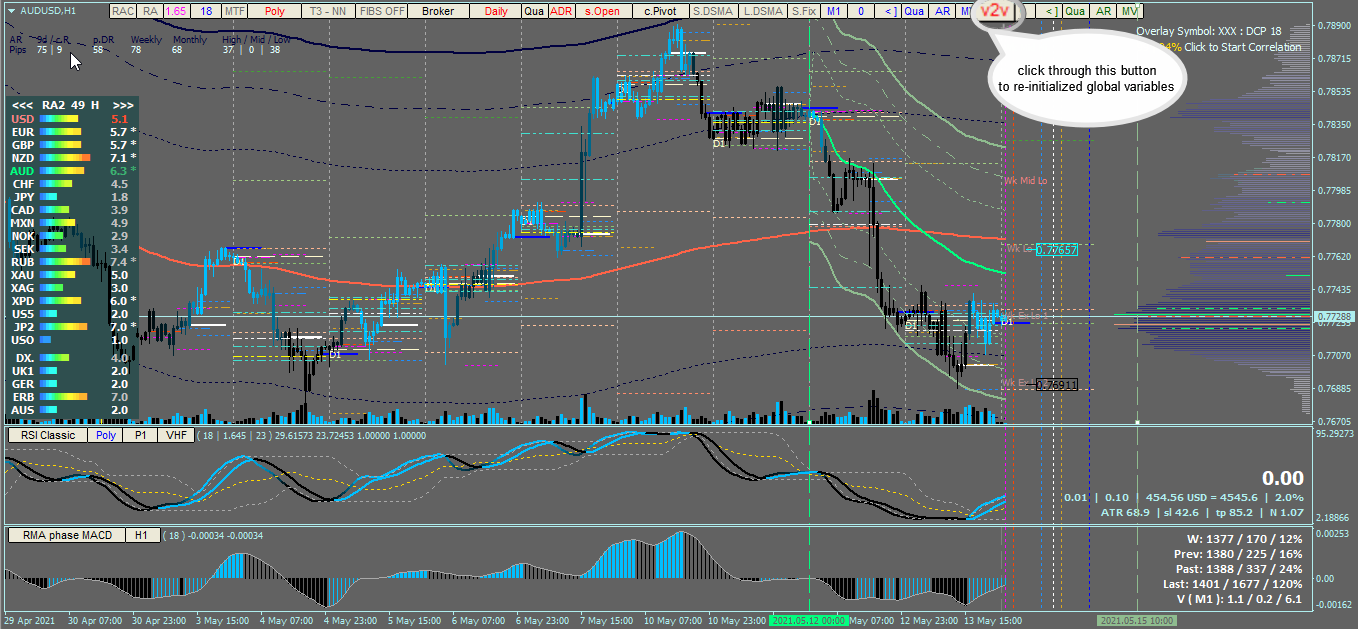Toggle the red ADR button
Viewport: 1358px width, 629px height.
(x=561, y=11)
